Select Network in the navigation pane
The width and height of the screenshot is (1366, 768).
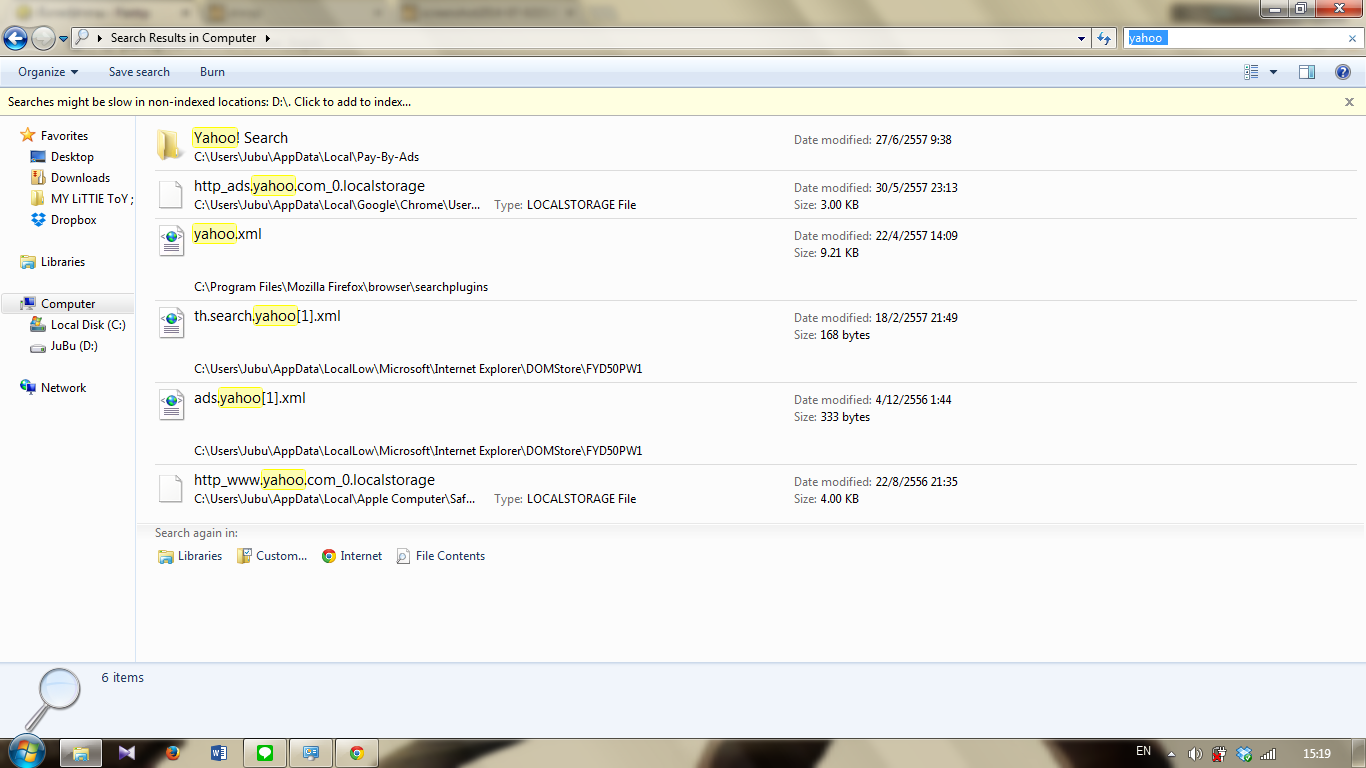[64, 388]
